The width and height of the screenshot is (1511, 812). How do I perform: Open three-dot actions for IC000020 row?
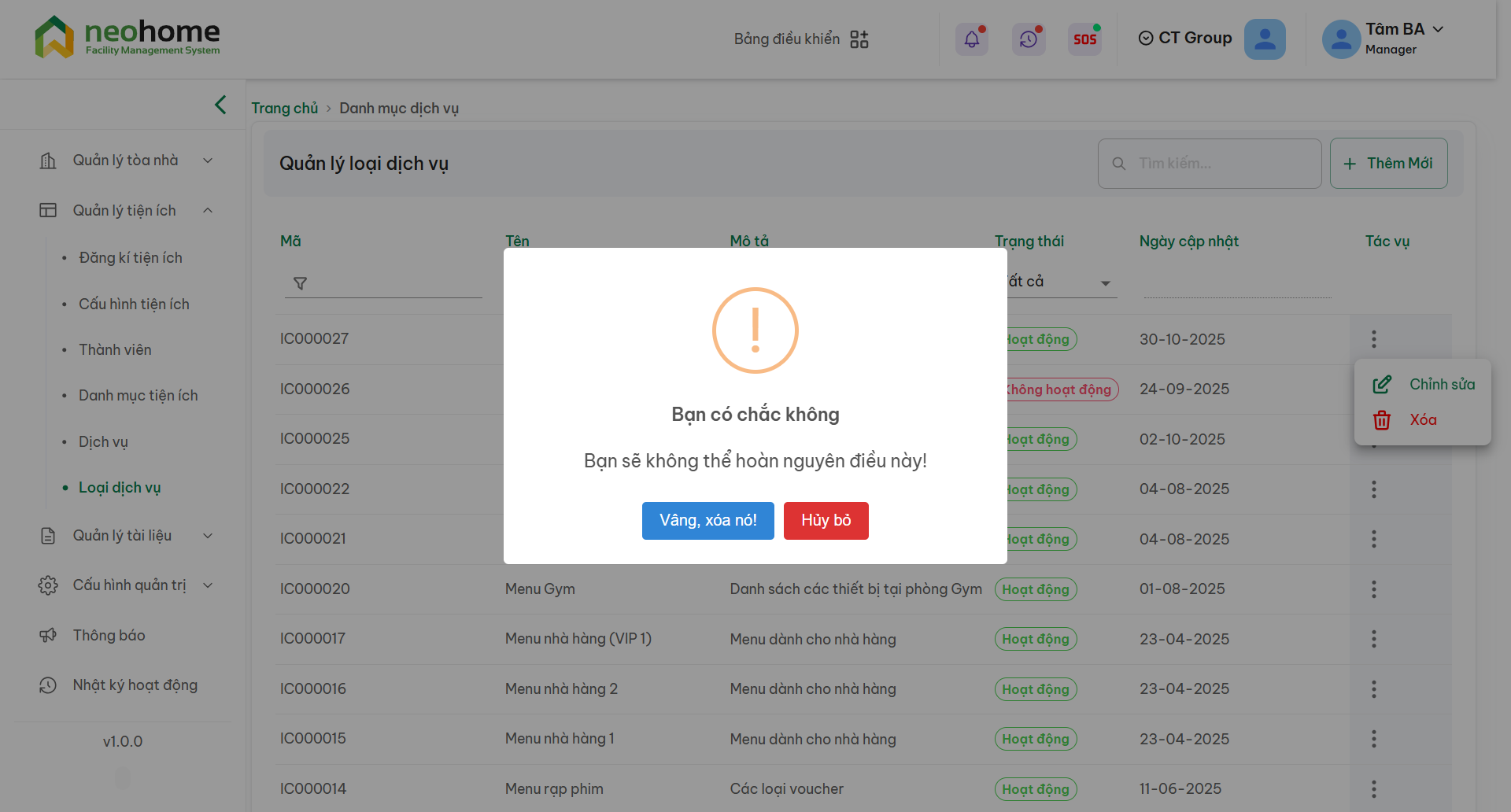tap(1373, 589)
